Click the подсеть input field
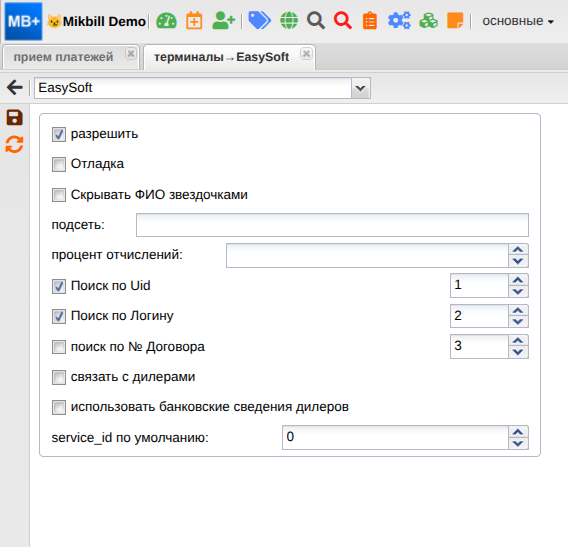The image size is (568, 547). [332, 225]
